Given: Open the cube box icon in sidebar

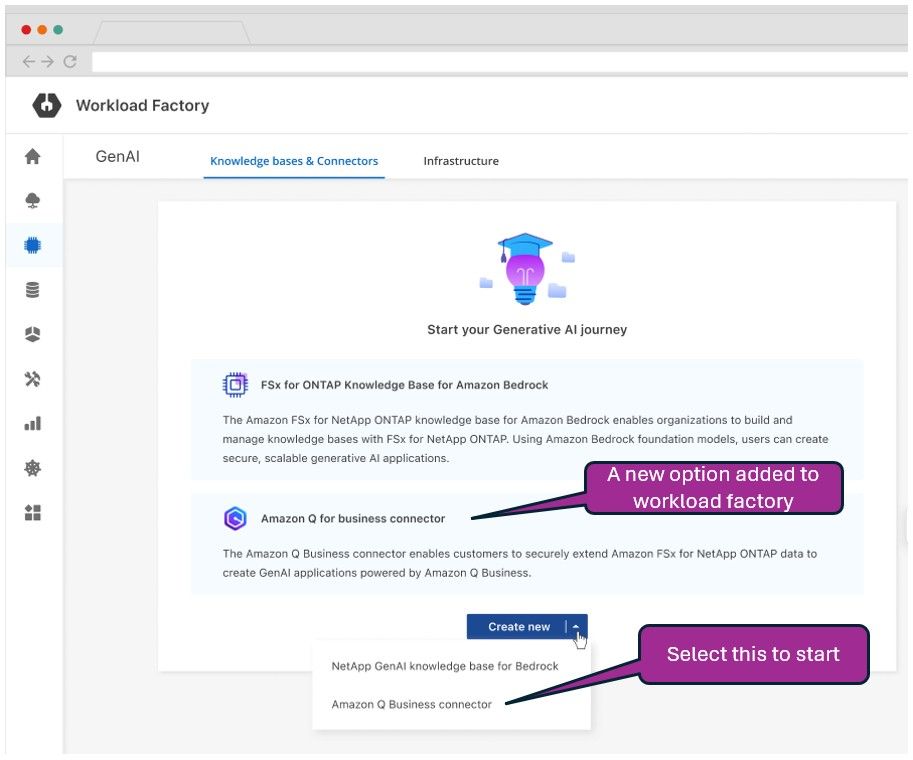Looking at the screenshot, I should pyautogui.click(x=33, y=334).
